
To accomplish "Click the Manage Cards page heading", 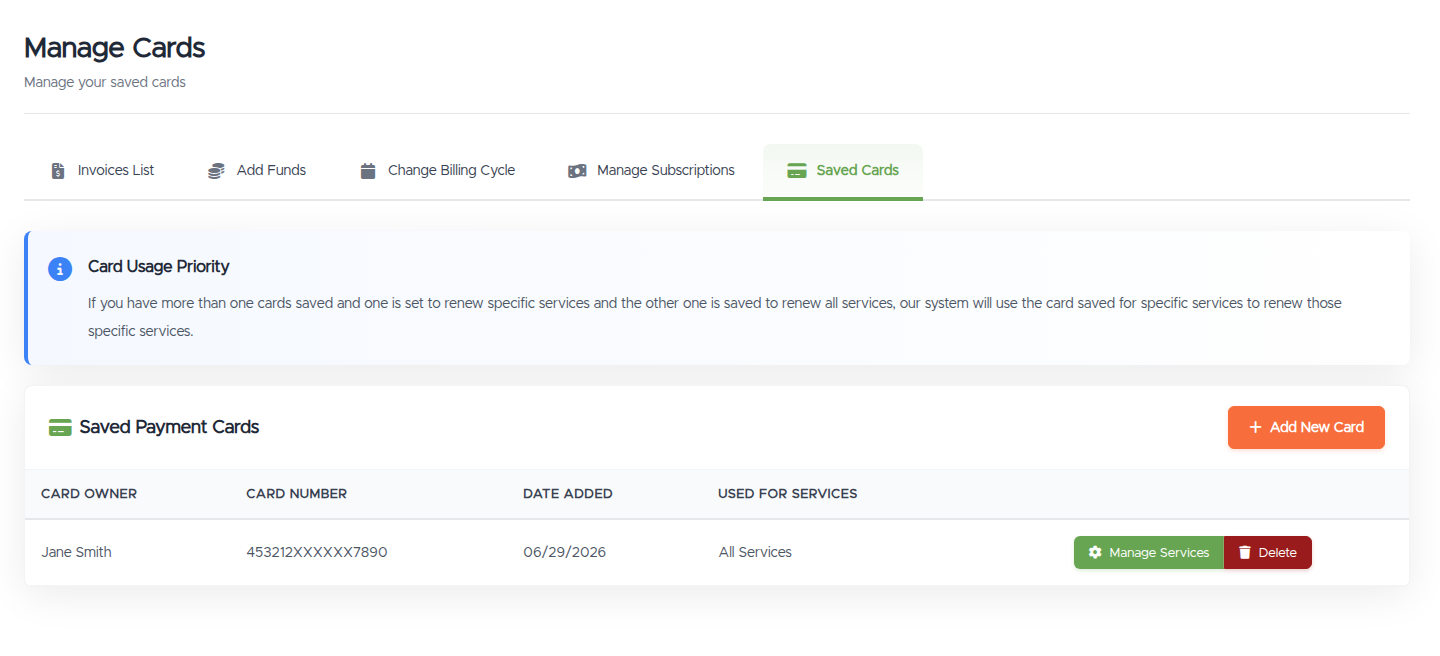I will click(115, 48).
